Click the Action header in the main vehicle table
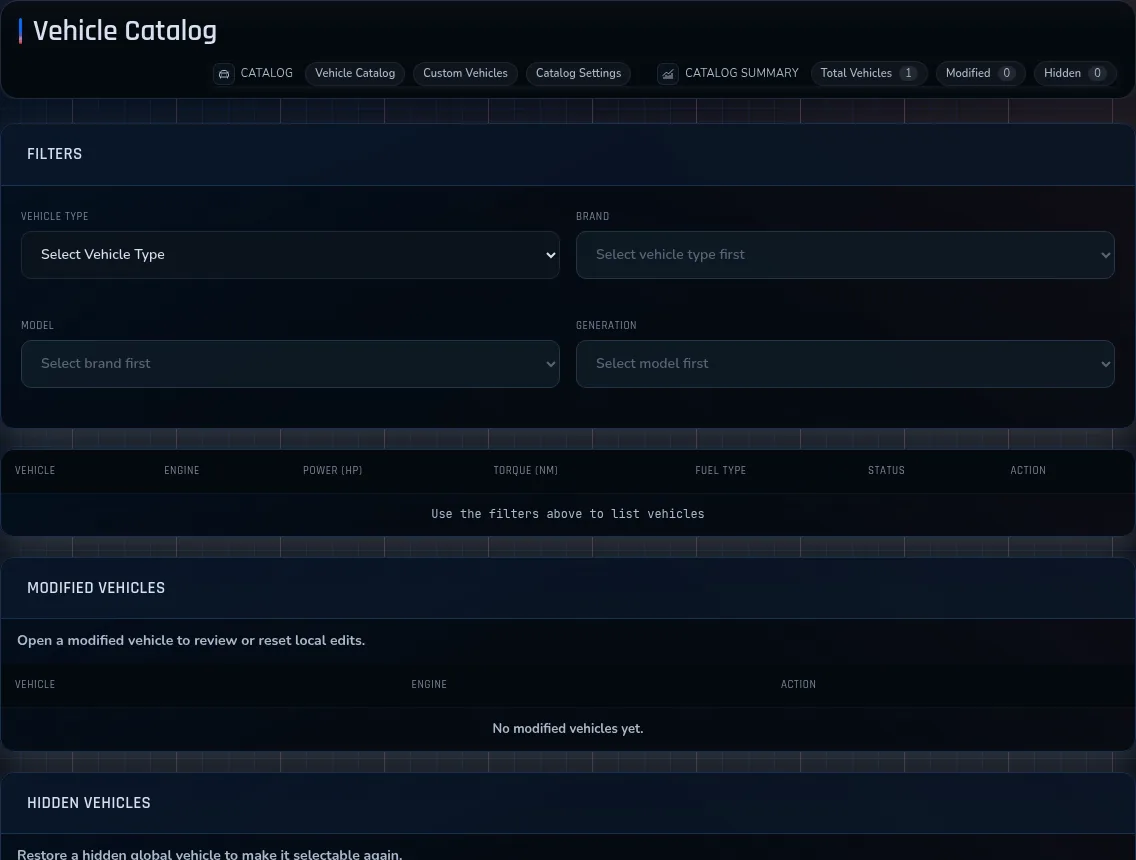Screen dimensions: 1136x860 [x=1028, y=470]
